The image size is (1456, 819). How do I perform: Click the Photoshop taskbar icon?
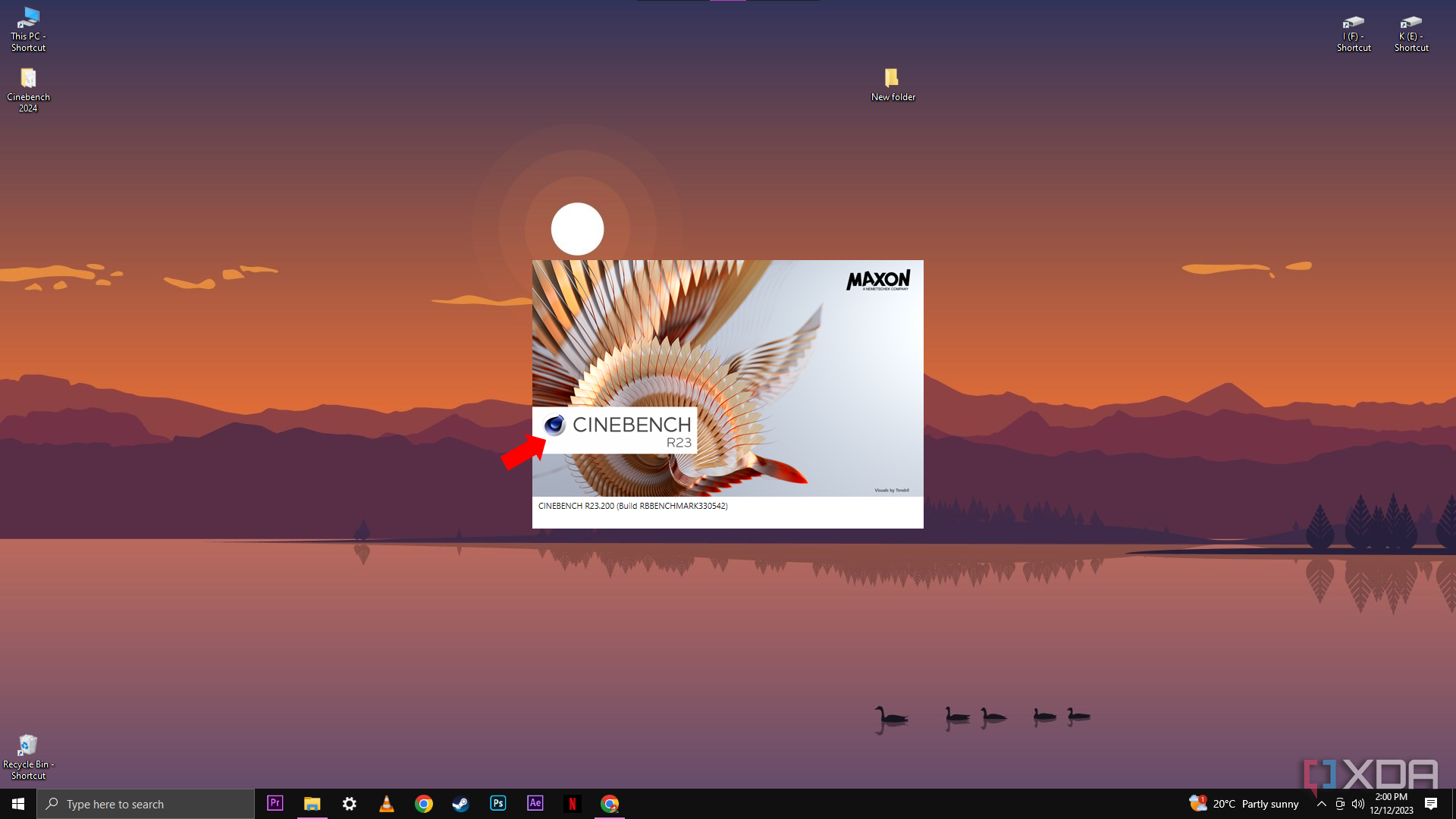pyautogui.click(x=498, y=803)
